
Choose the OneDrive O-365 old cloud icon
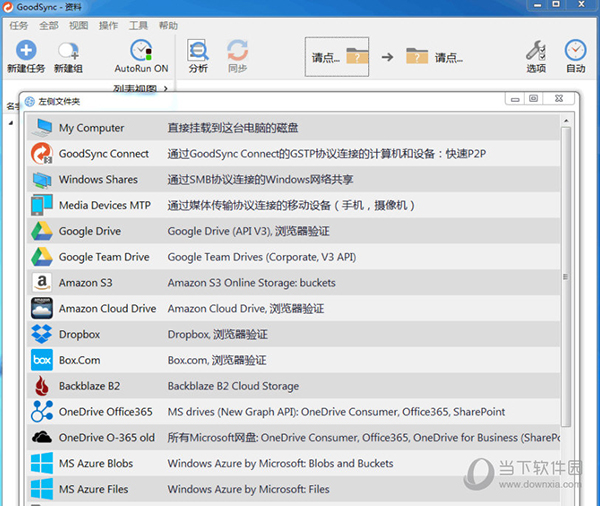(x=42, y=437)
